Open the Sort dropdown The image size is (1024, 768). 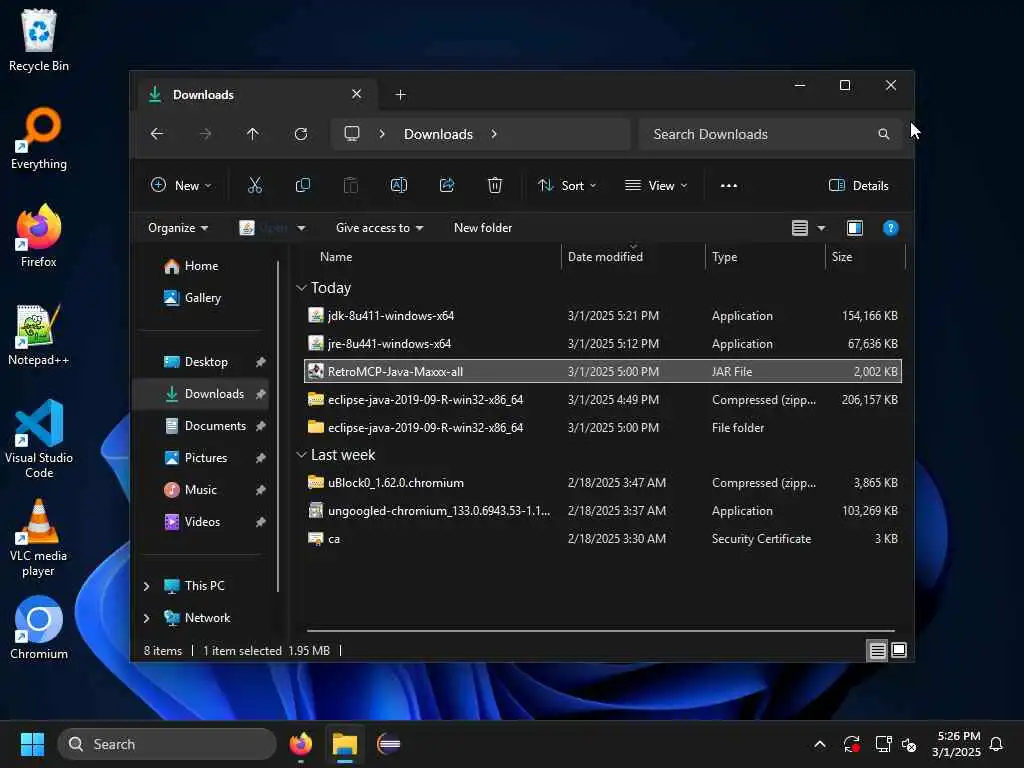click(567, 185)
